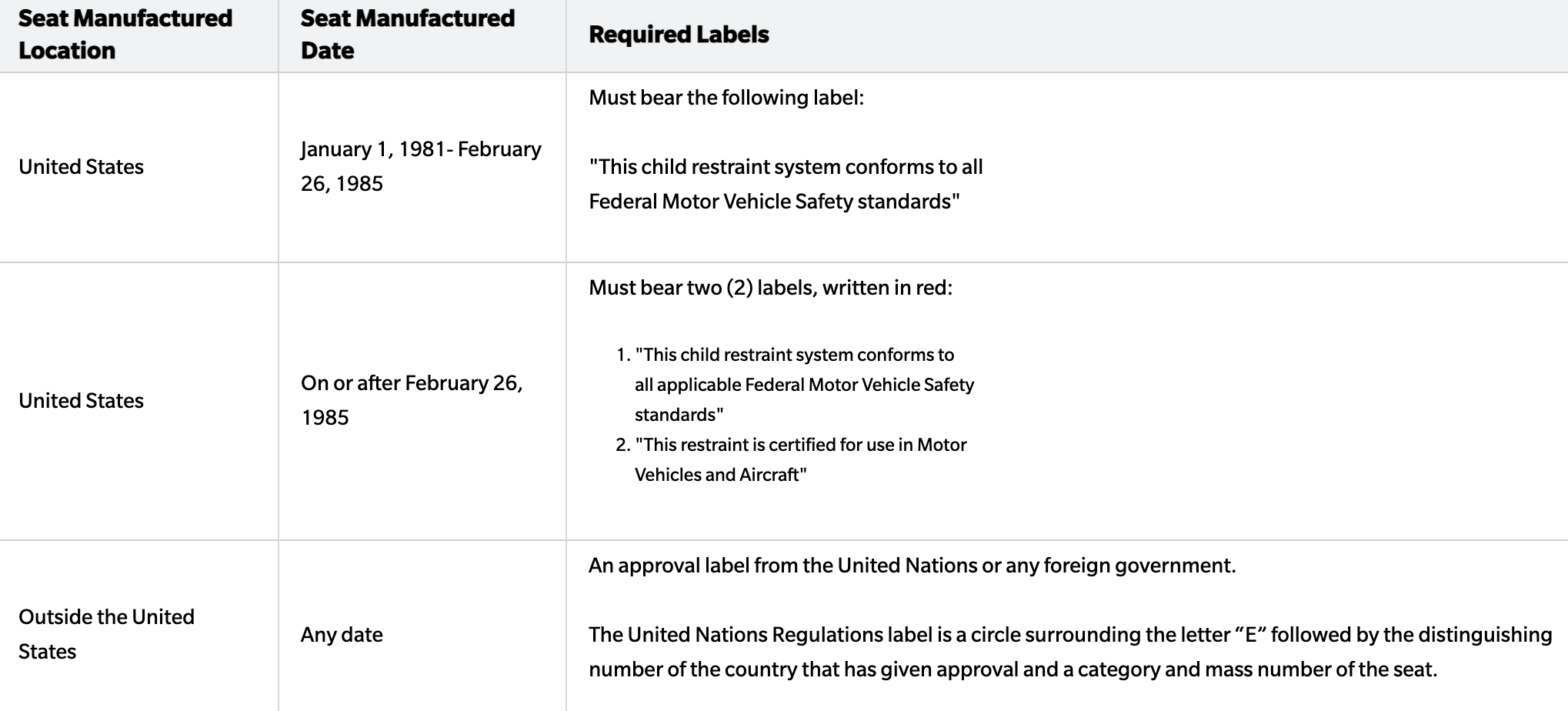Click "Must bear two (2) labels, written in red:"

coord(770,288)
